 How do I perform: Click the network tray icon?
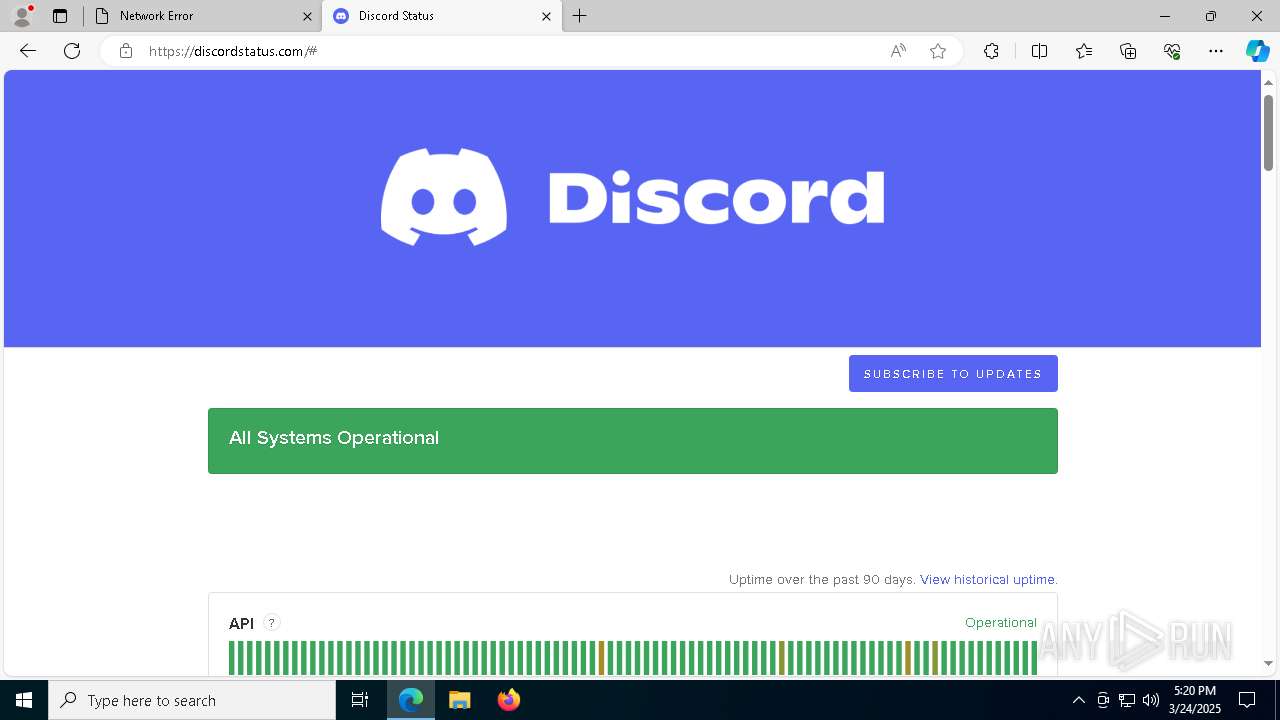click(x=1127, y=700)
